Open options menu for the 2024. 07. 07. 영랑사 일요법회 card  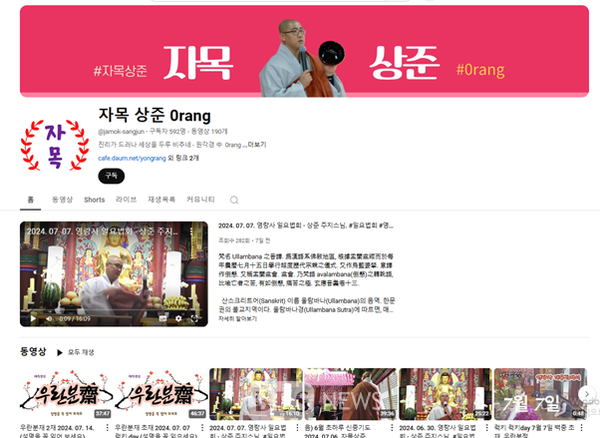click(x=297, y=427)
